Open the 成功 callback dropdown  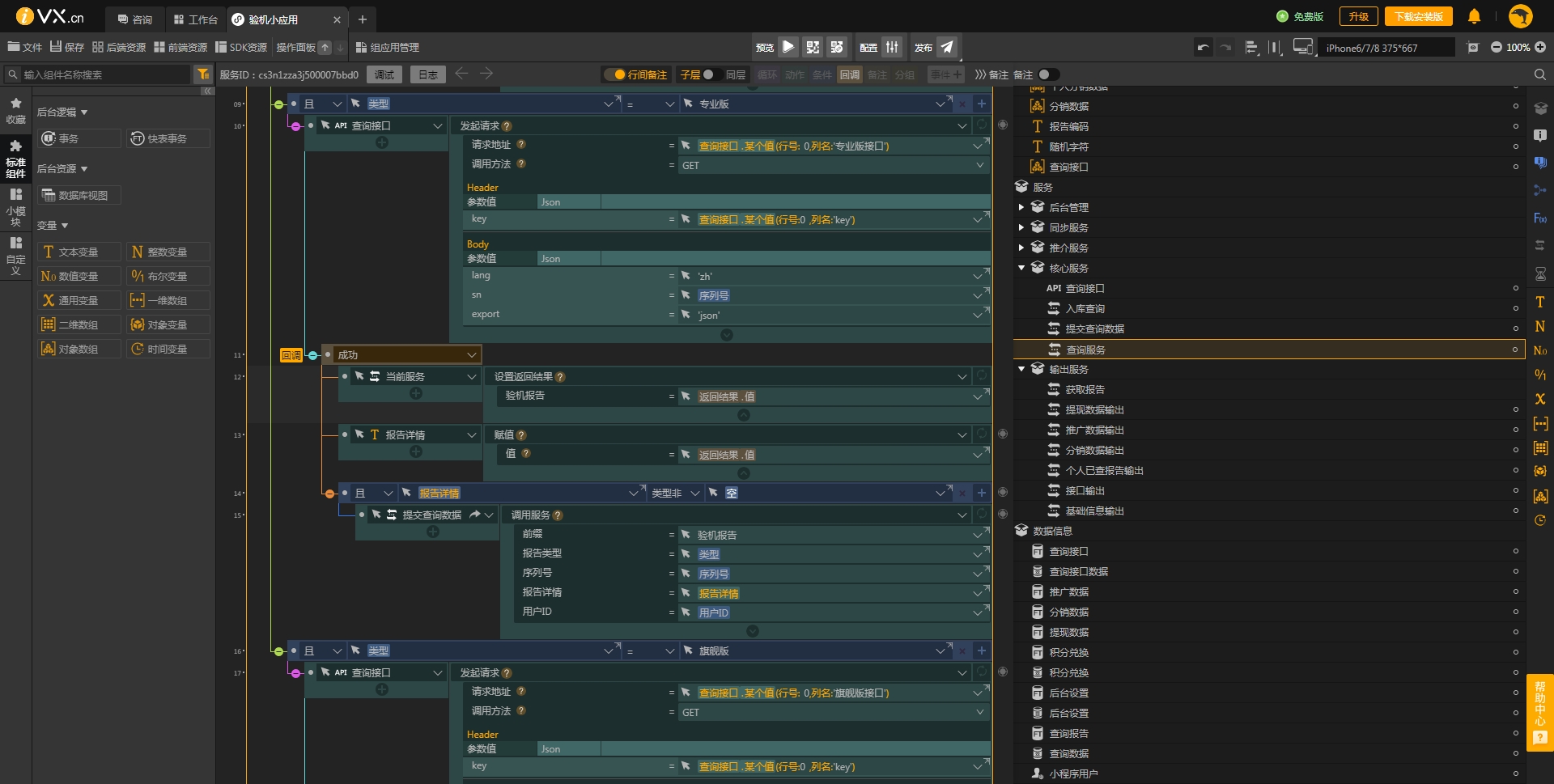click(x=406, y=354)
